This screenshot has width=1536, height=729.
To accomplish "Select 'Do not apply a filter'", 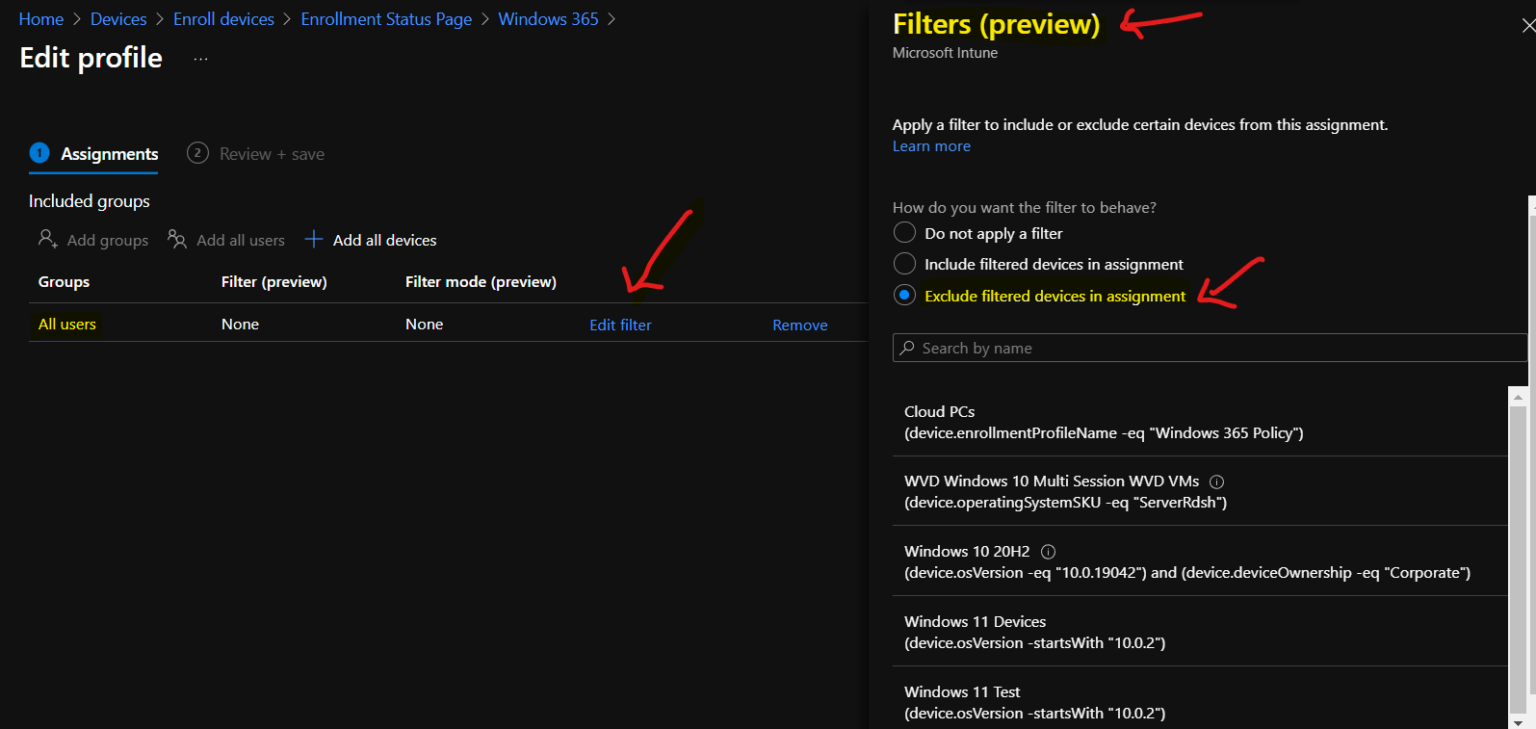I will tap(904, 232).
